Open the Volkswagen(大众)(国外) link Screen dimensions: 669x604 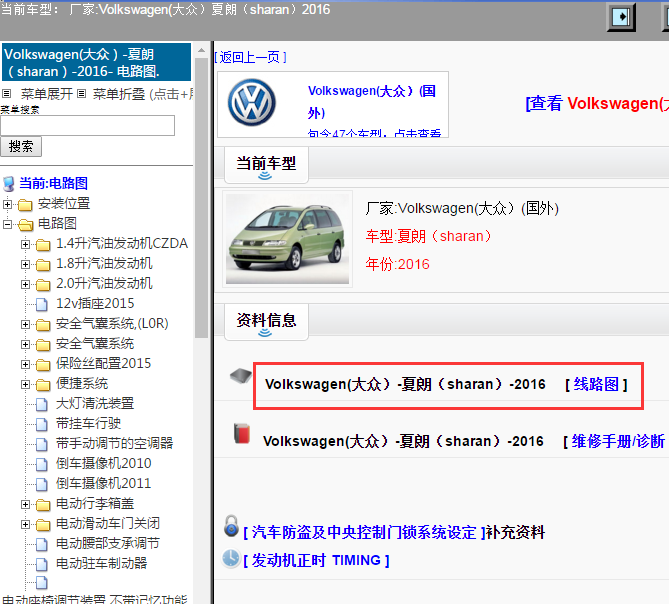(x=372, y=102)
